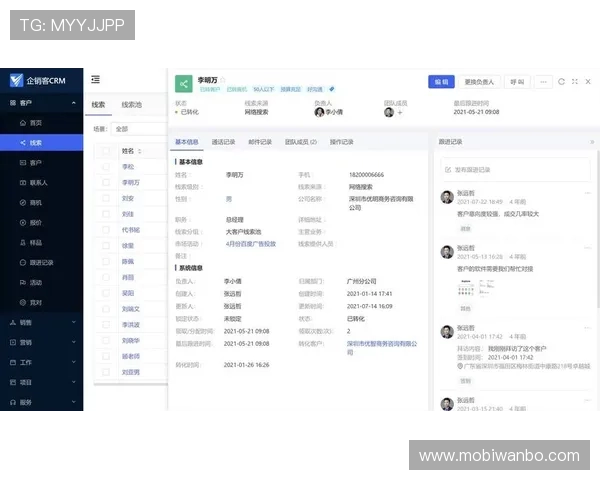Expand the 工作 sidebar group
Screen dimensions: 600x480
tap(73, 362)
